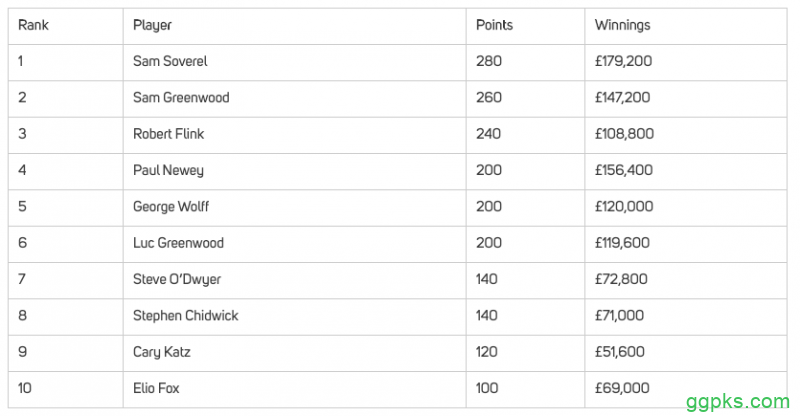The height and width of the screenshot is (416, 800).
Task: Select the £156,400 winnings cell
Action: click(x=623, y=170)
